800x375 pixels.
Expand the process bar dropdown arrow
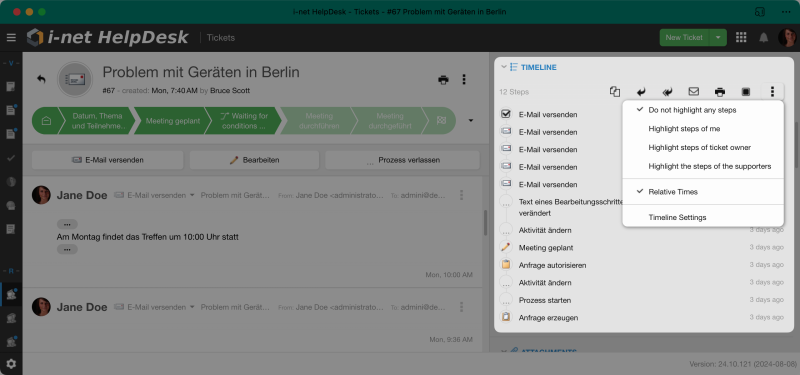point(470,121)
